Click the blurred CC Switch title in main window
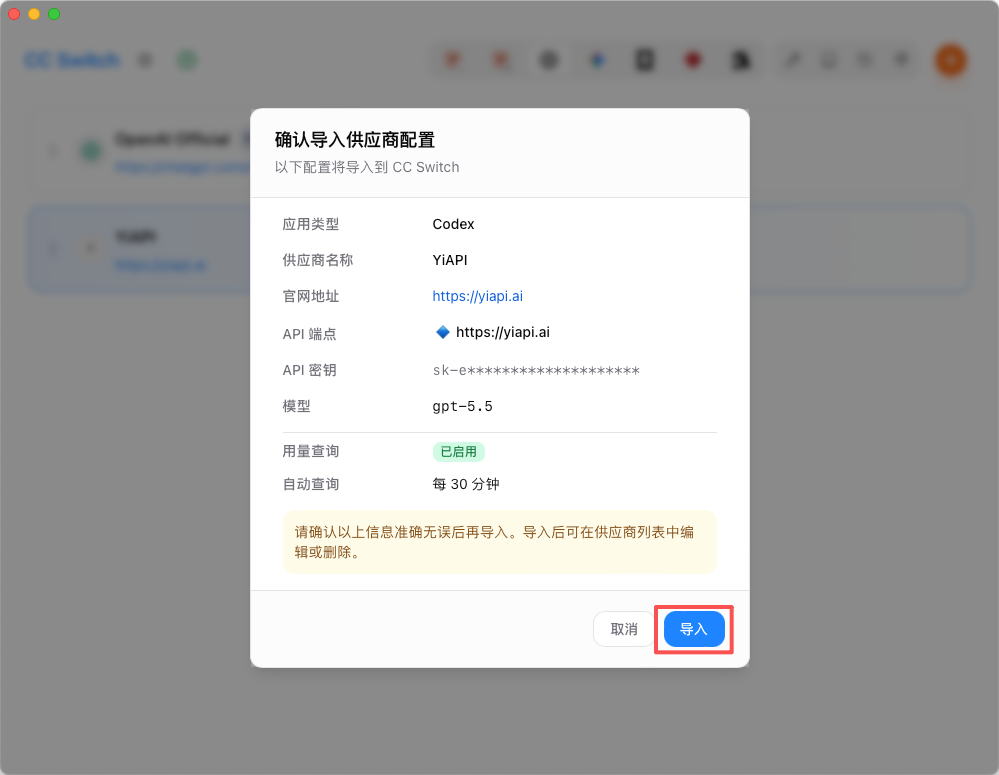This screenshot has height=775, width=999. pyautogui.click(x=71, y=61)
